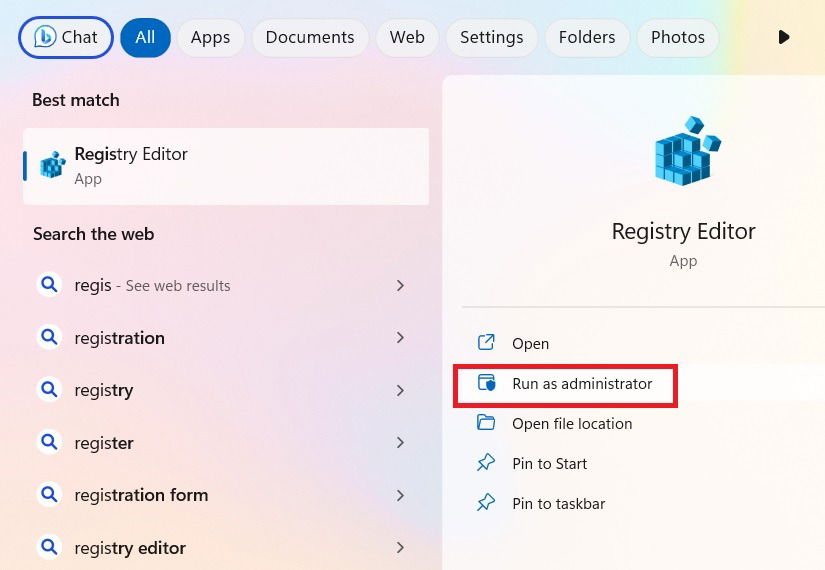
Task: Open Bing Chat from search header
Action: coord(66,37)
